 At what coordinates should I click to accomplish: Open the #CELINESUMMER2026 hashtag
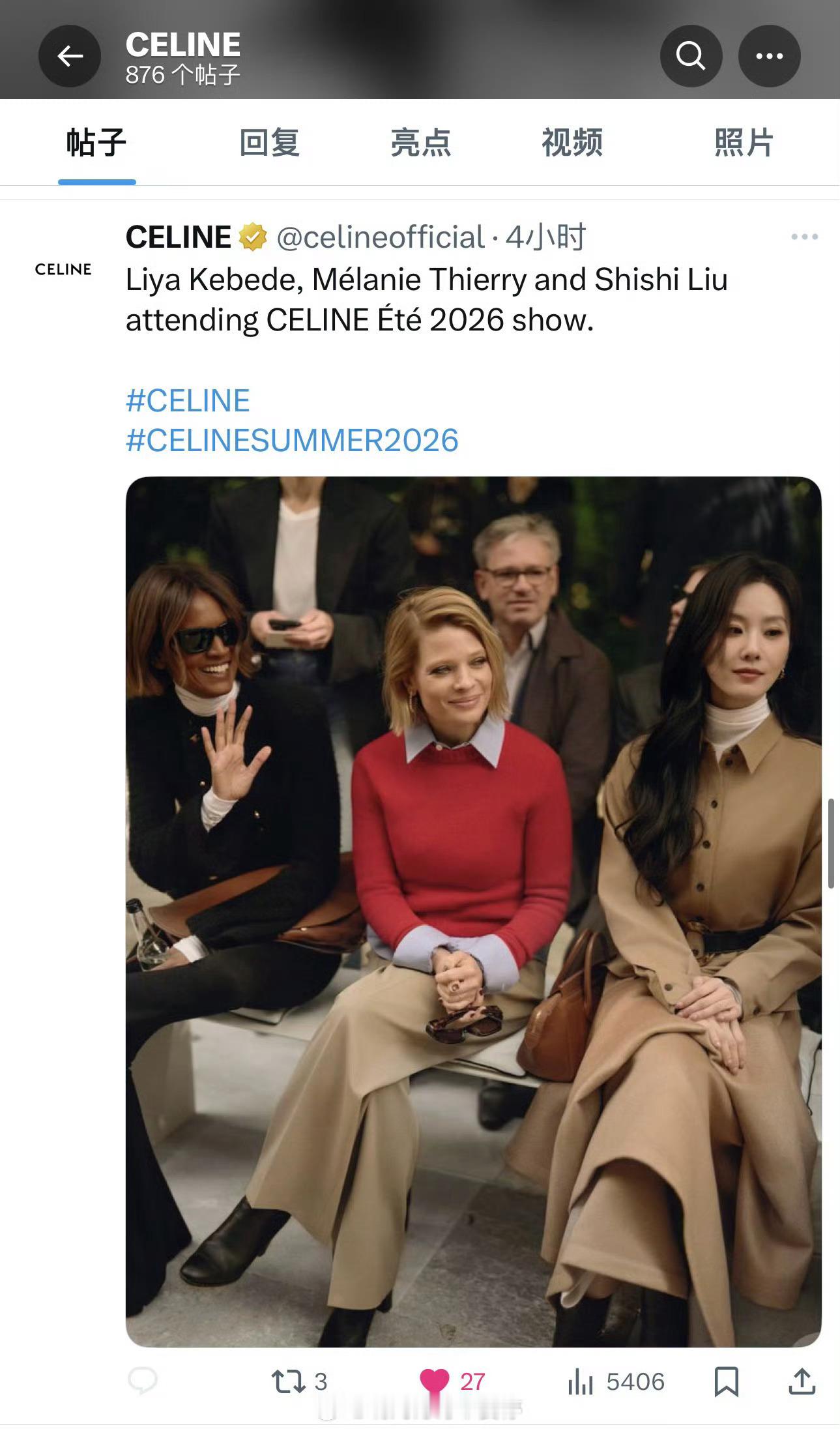pyautogui.click(x=292, y=441)
